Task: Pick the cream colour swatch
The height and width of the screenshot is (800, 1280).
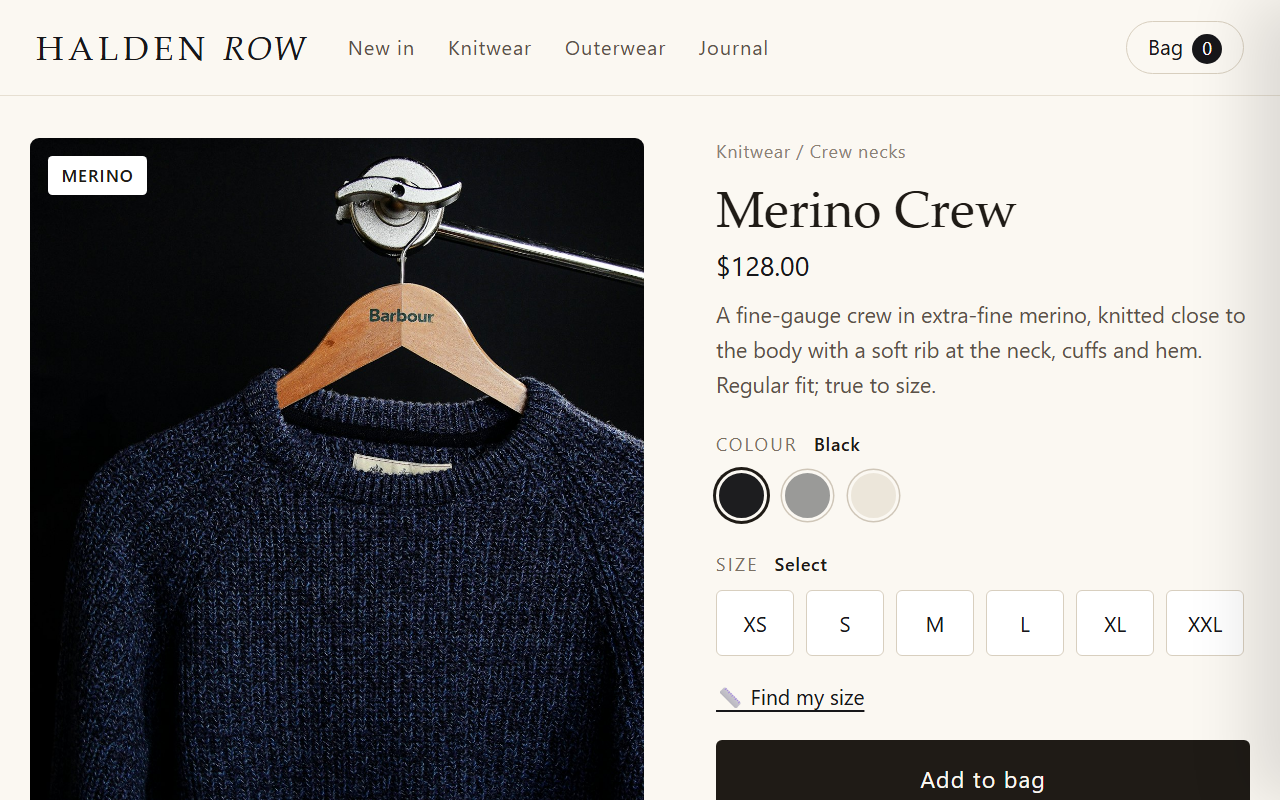Action: click(x=873, y=495)
